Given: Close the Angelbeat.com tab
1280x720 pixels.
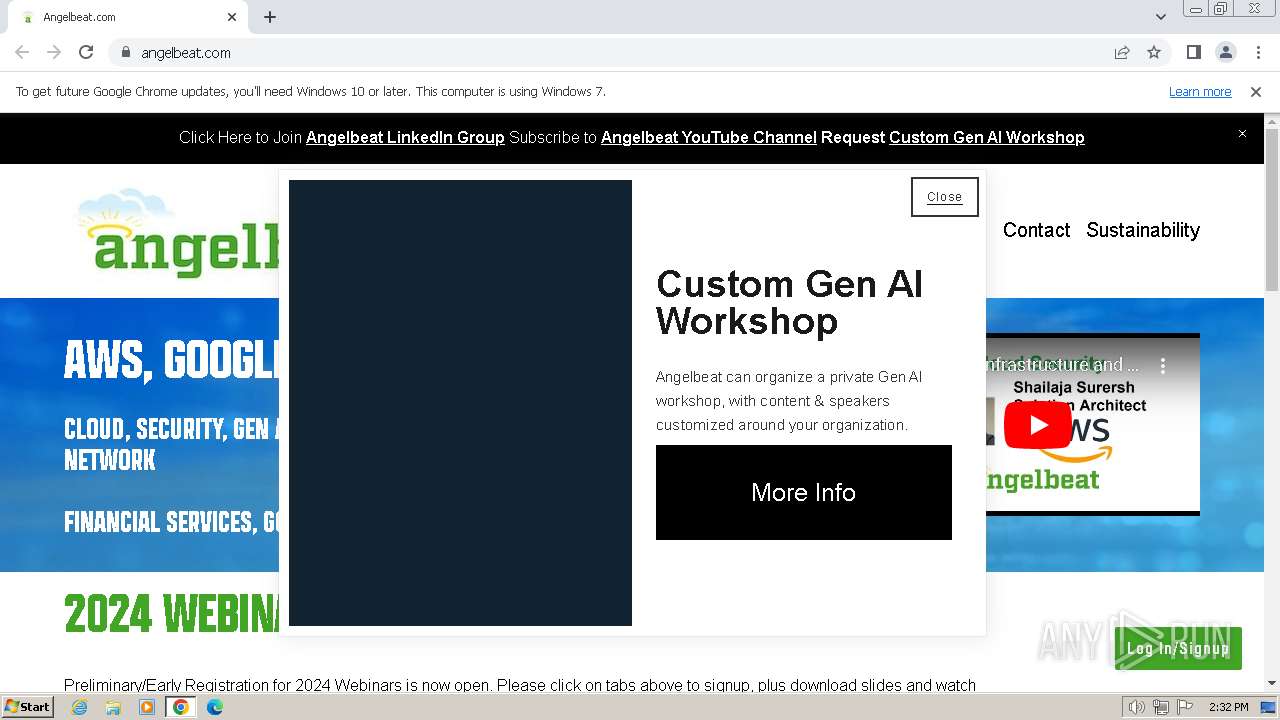Looking at the screenshot, I should (x=232, y=17).
